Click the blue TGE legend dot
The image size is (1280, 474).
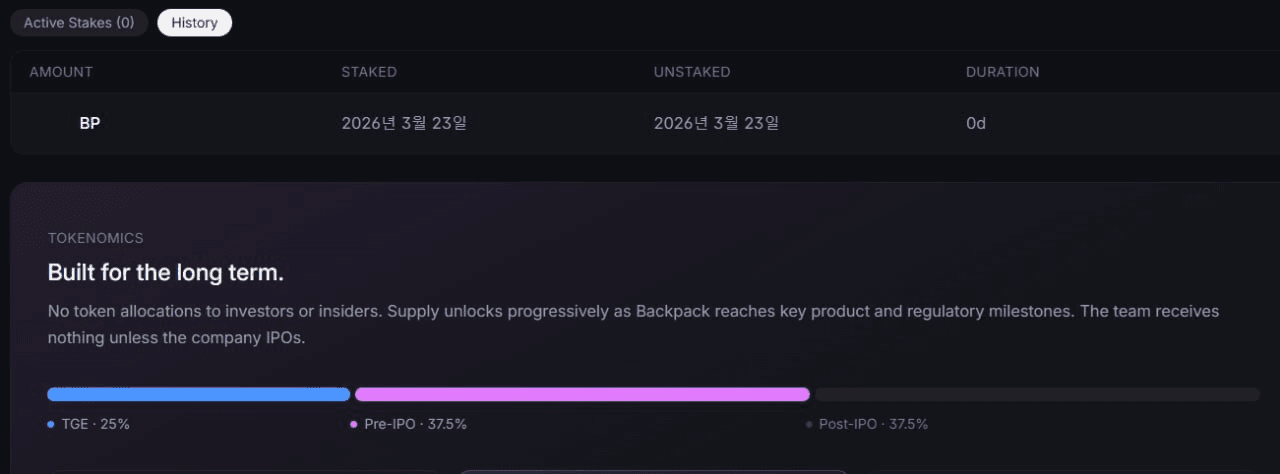pyautogui.click(x=50, y=424)
